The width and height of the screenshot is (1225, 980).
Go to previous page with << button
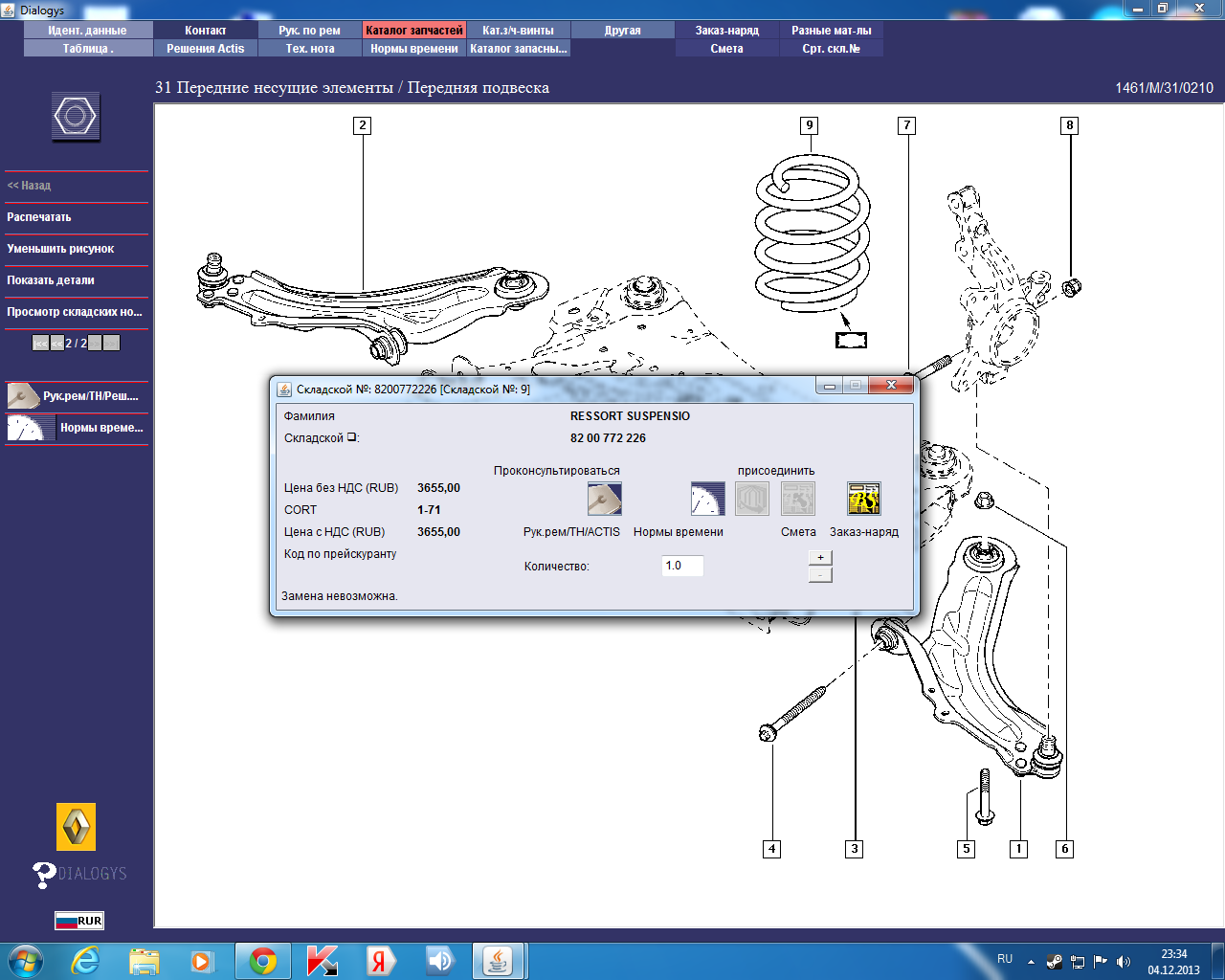pyautogui.click(x=57, y=343)
